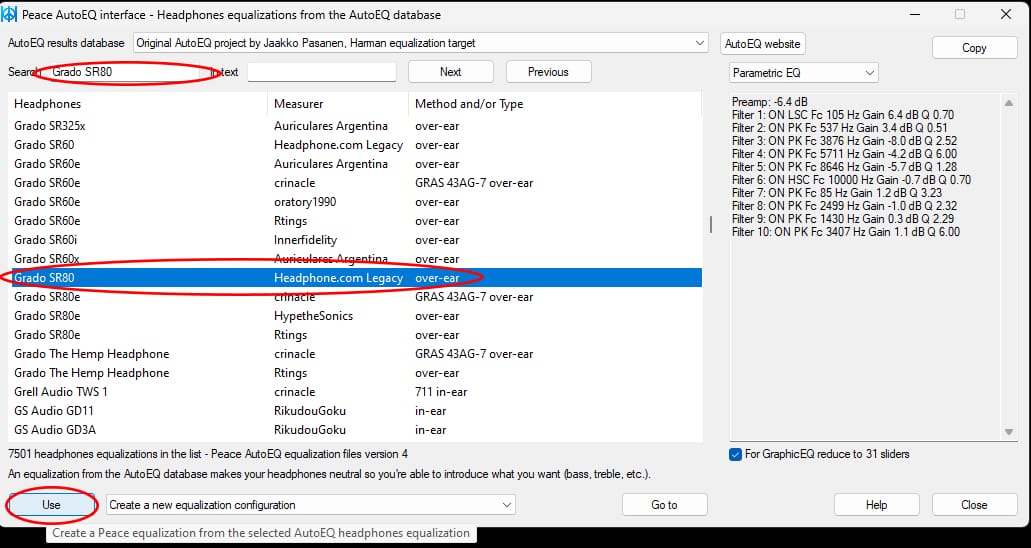The height and width of the screenshot is (548, 1031).
Task: Select the highlighted Grado SR80 row
Action: coord(356,278)
